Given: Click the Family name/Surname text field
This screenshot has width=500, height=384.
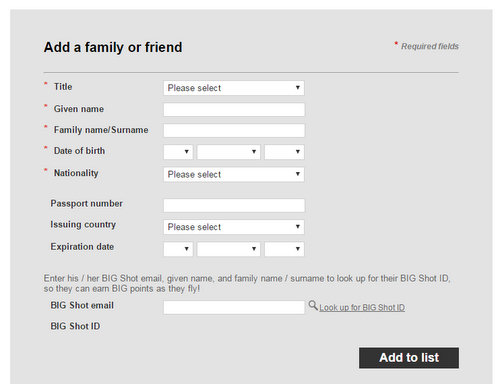Looking at the screenshot, I should 234,130.
